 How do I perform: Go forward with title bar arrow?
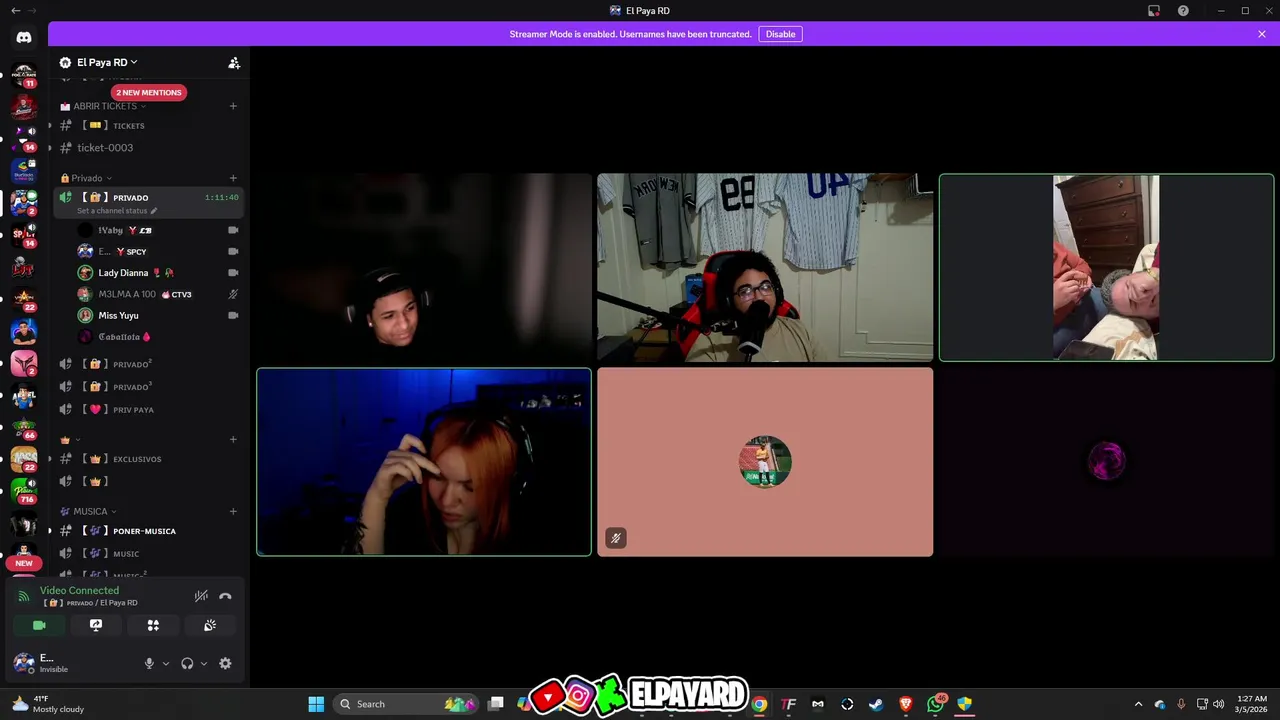tap(32, 10)
